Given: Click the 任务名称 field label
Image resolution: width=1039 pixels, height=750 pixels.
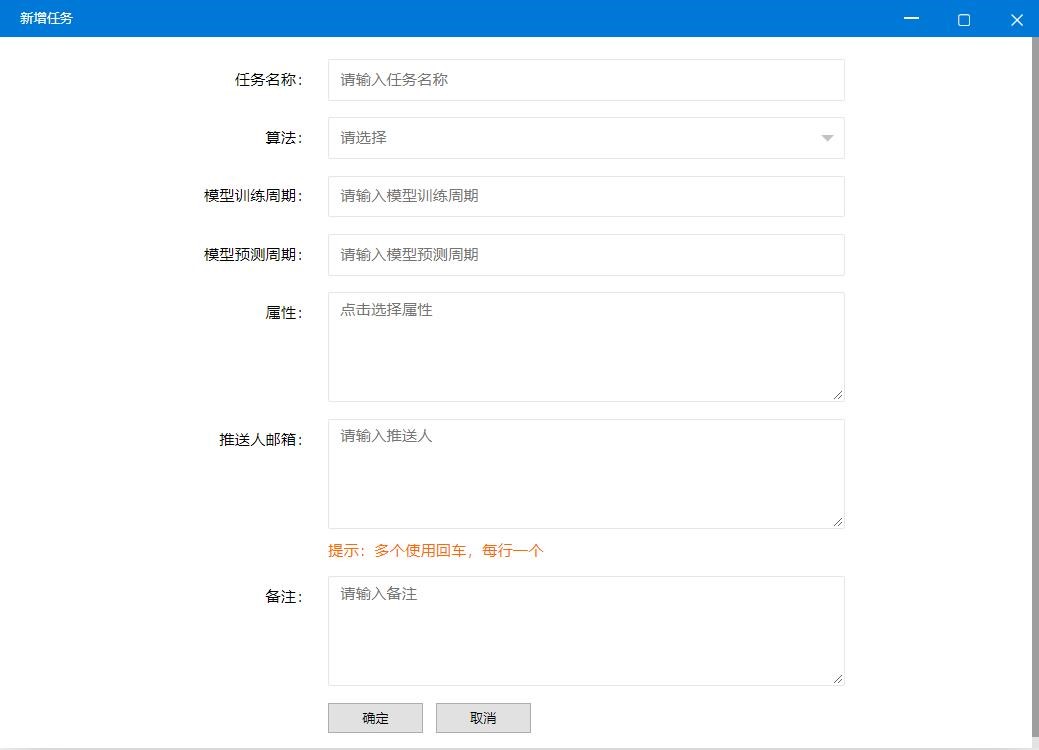Looking at the screenshot, I should (x=268, y=80).
